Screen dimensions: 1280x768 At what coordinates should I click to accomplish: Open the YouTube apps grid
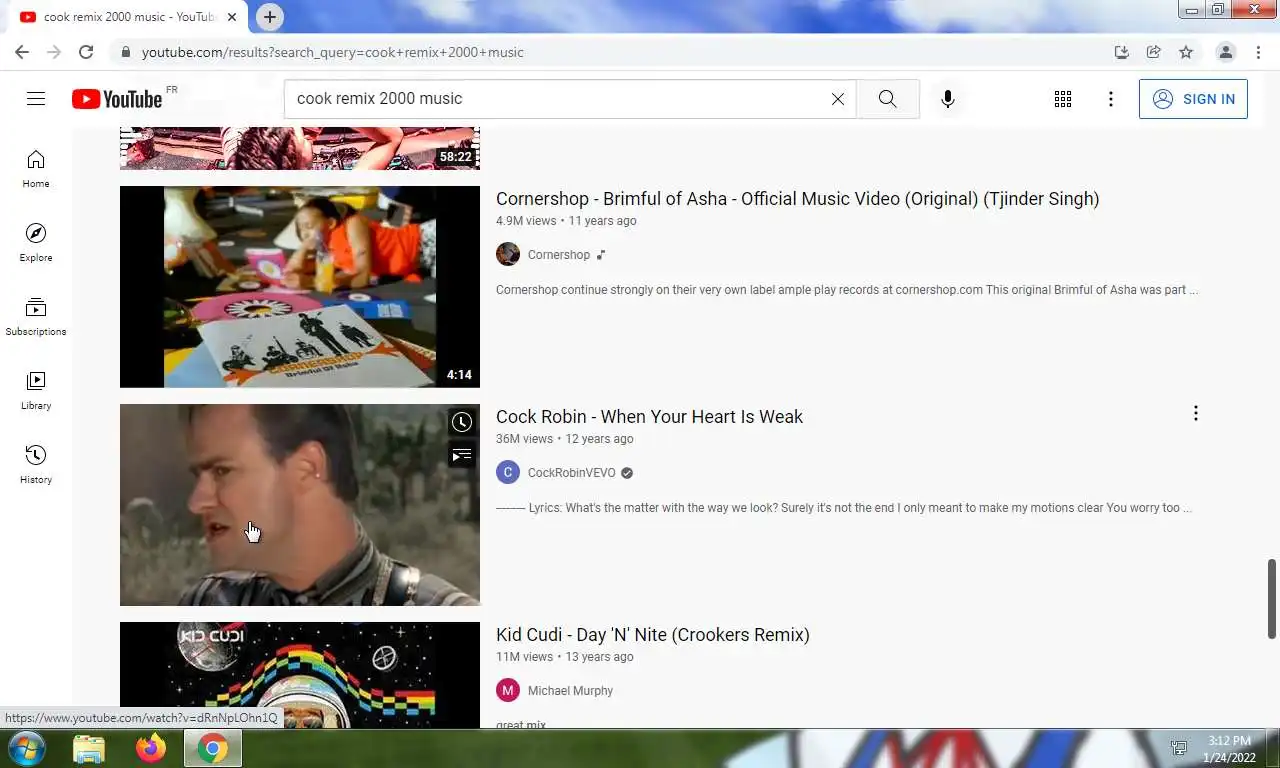1063,99
